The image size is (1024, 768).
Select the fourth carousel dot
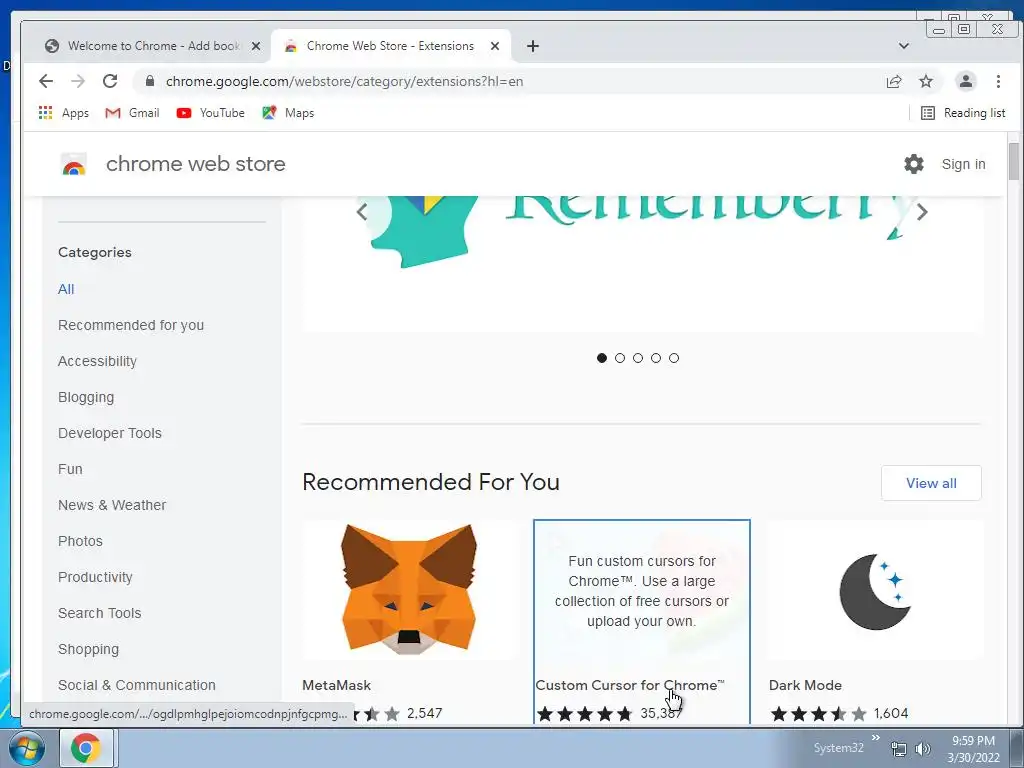pos(656,358)
